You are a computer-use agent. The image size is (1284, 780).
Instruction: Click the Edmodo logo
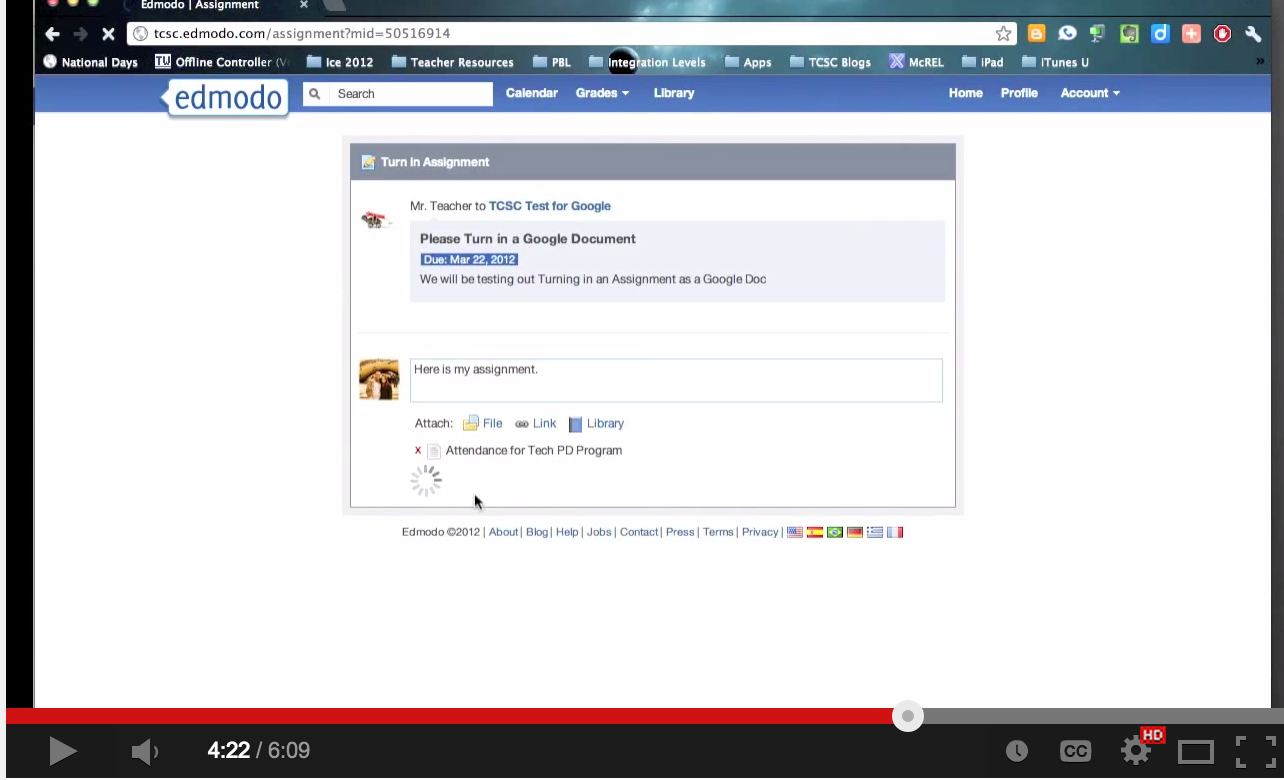[229, 98]
